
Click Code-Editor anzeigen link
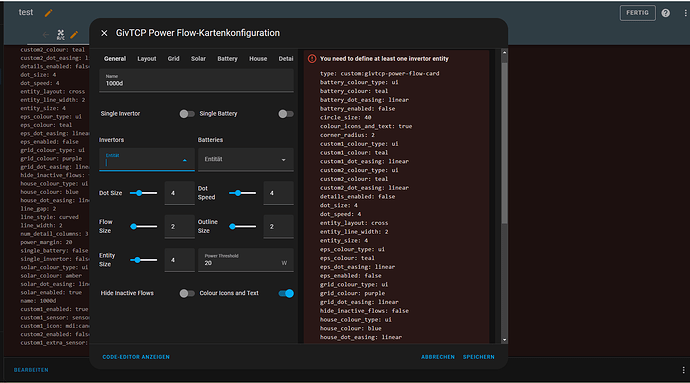pyautogui.click(x=136, y=357)
